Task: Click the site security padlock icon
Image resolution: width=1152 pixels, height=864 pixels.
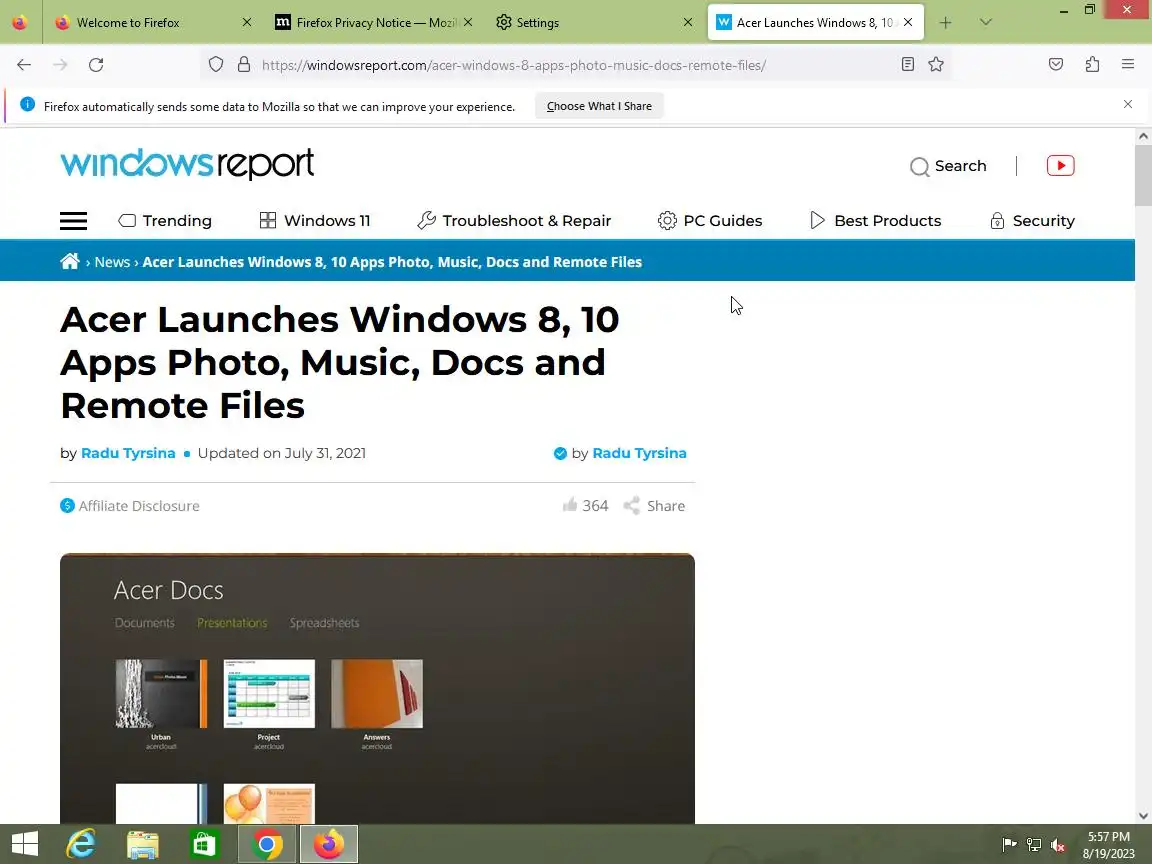Action: (244, 65)
